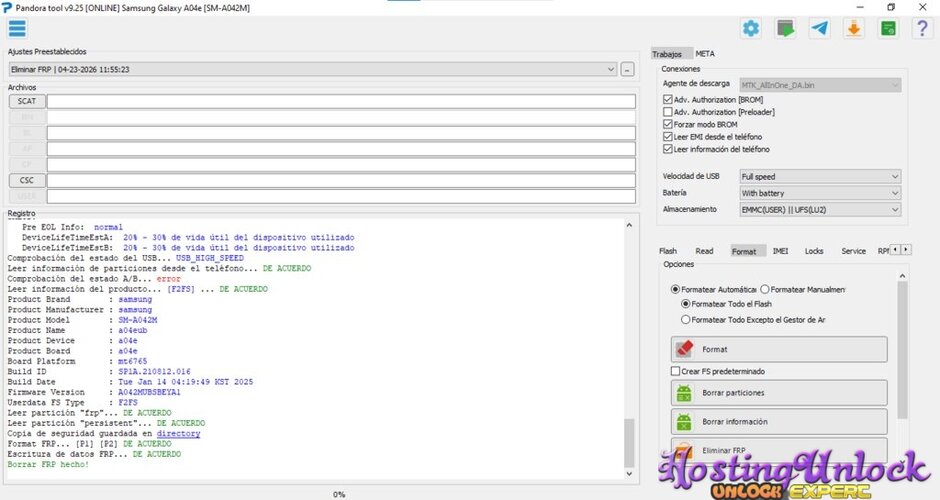The height and width of the screenshot is (500, 940).
Task: Click Borrar información button
Action: pos(779,421)
